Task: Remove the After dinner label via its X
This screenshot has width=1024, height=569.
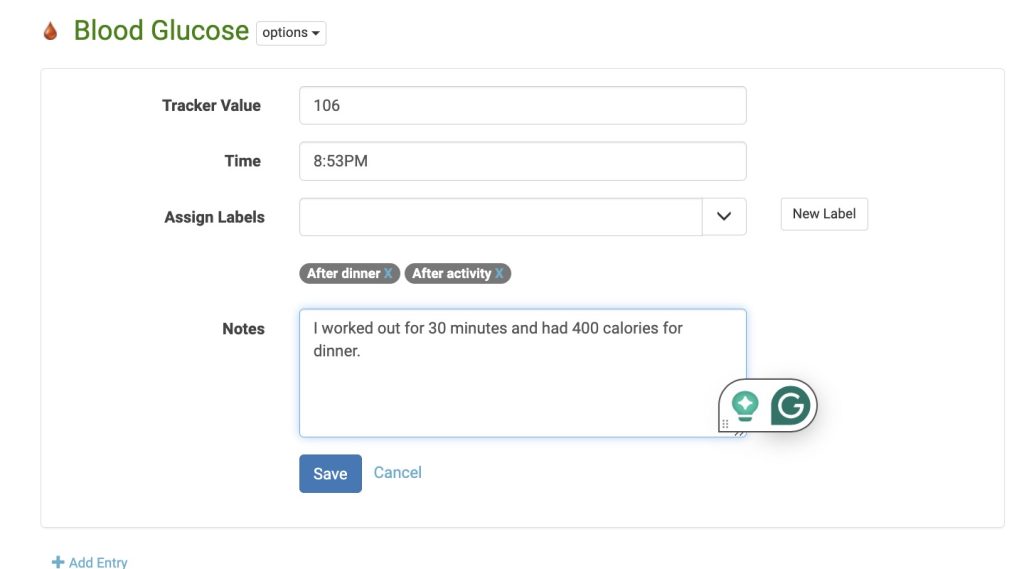Action: click(389, 273)
